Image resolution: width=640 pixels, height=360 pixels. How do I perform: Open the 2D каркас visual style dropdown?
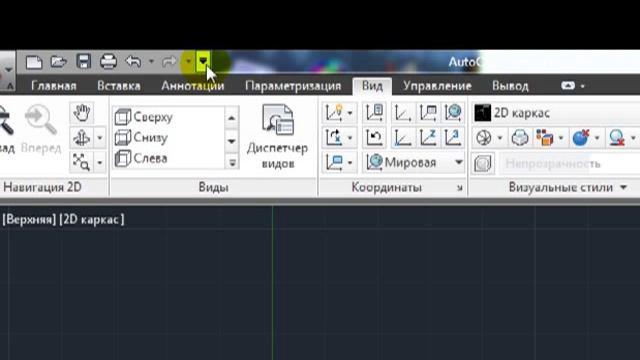point(556,113)
